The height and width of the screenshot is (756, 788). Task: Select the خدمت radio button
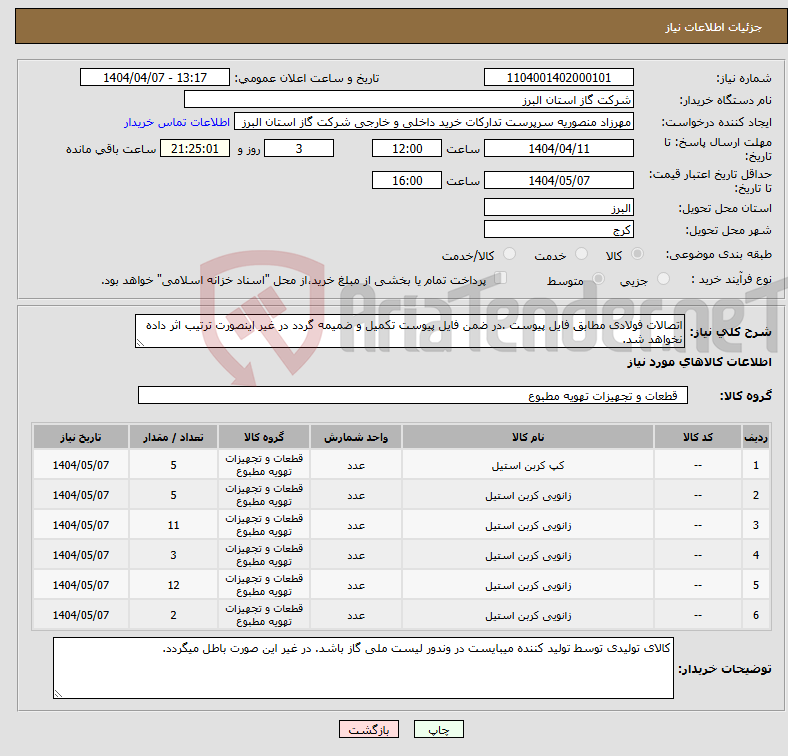(581, 254)
